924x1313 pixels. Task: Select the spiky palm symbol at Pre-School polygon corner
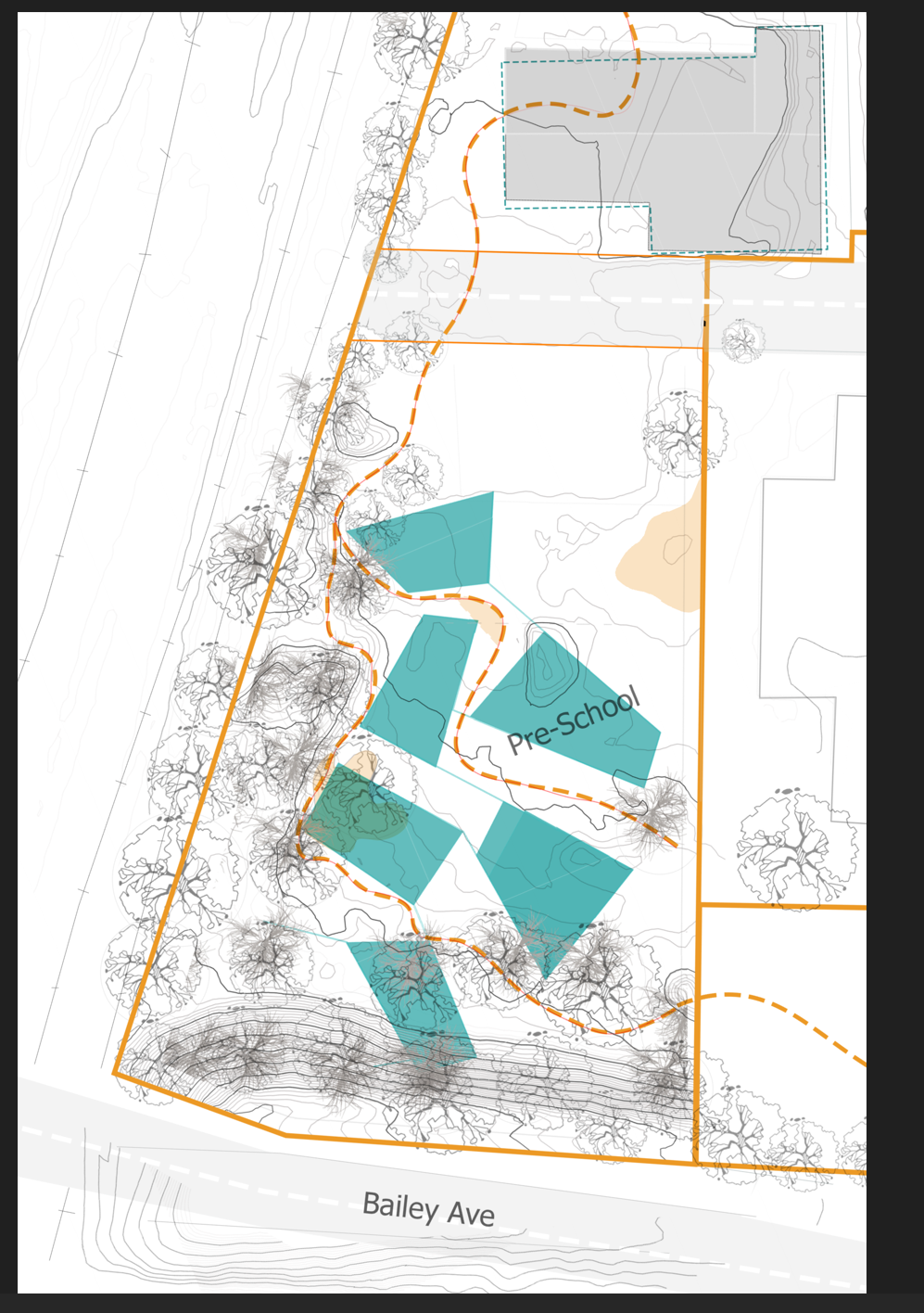tap(660, 805)
